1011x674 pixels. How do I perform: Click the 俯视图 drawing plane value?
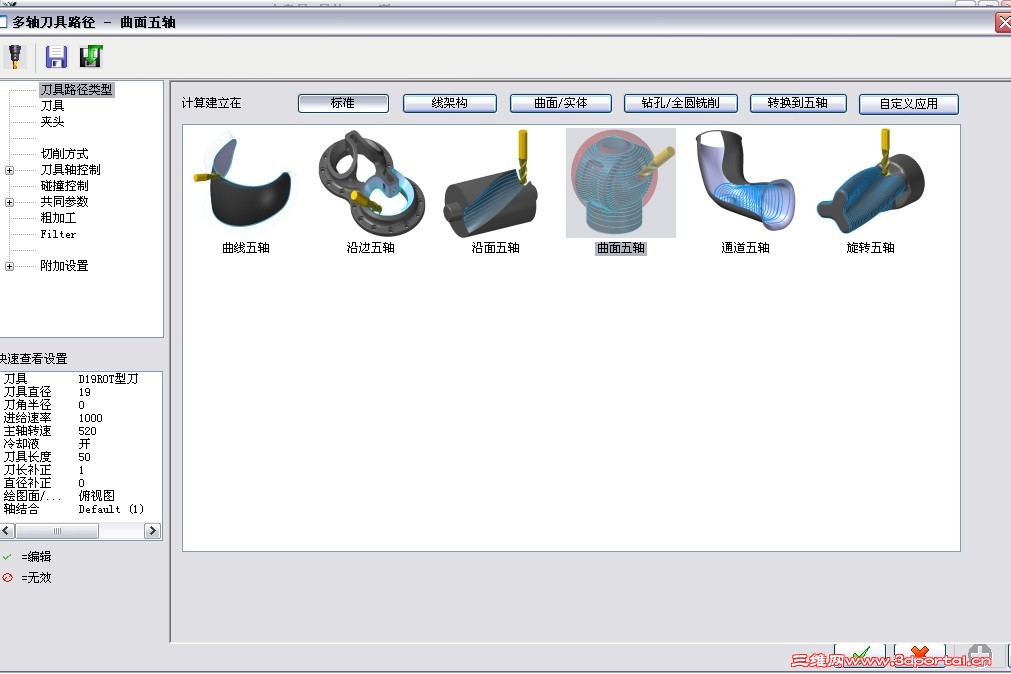pyautogui.click(x=97, y=495)
